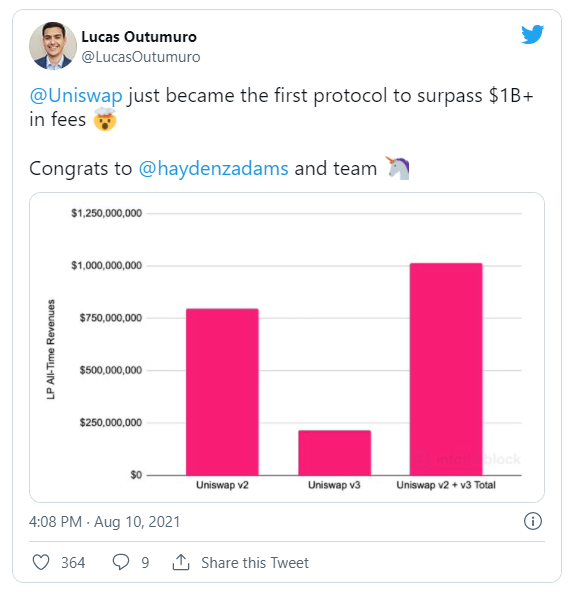Click the share upload arrow icon
Viewport: 577px width, 597px height.
[x=181, y=562]
